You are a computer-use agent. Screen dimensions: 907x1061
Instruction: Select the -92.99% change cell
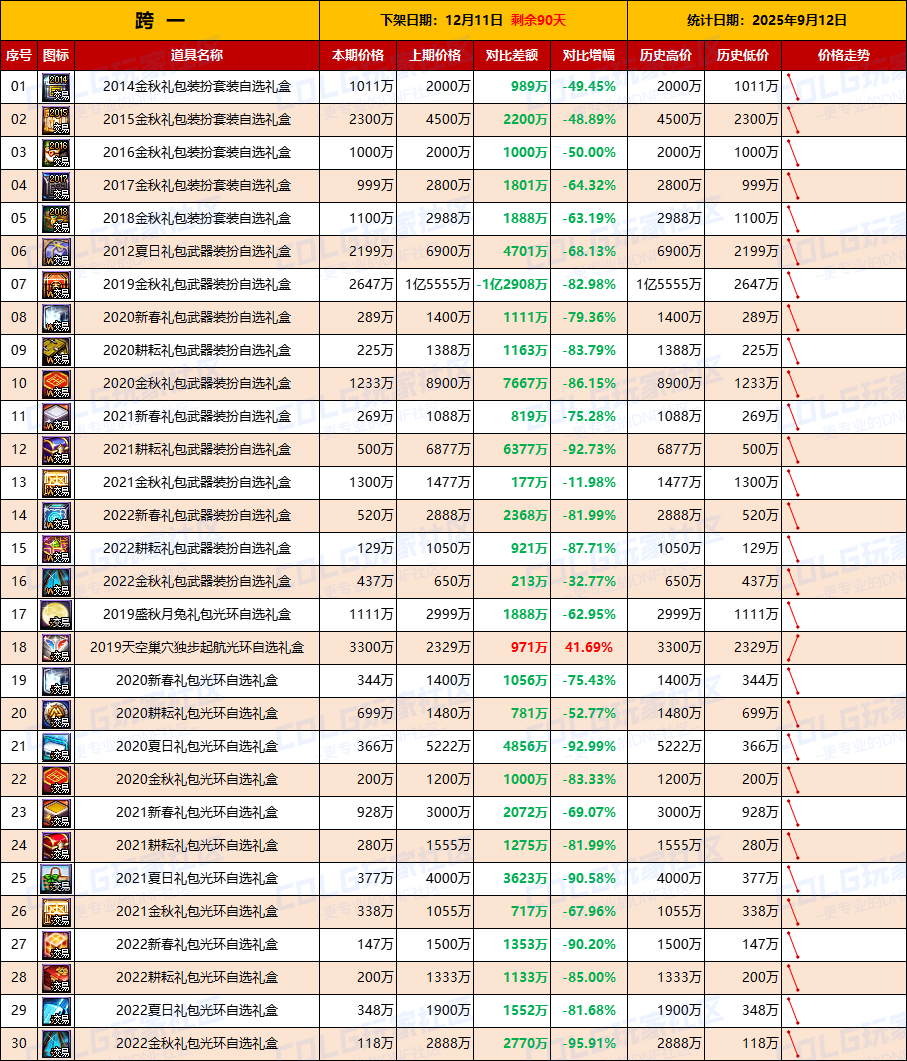(589, 746)
